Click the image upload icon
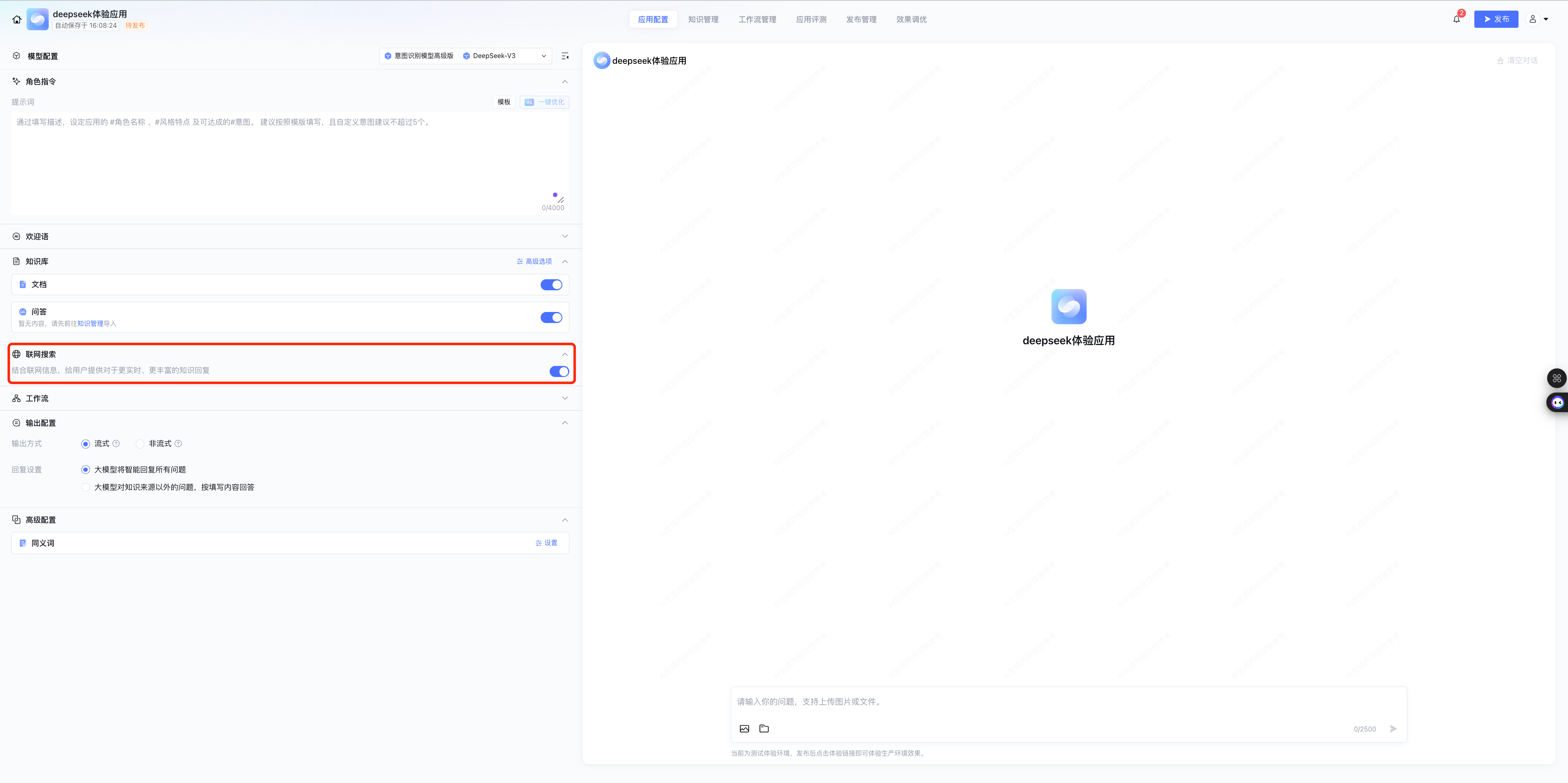1568x783 pixels. (x=744, y=728)
